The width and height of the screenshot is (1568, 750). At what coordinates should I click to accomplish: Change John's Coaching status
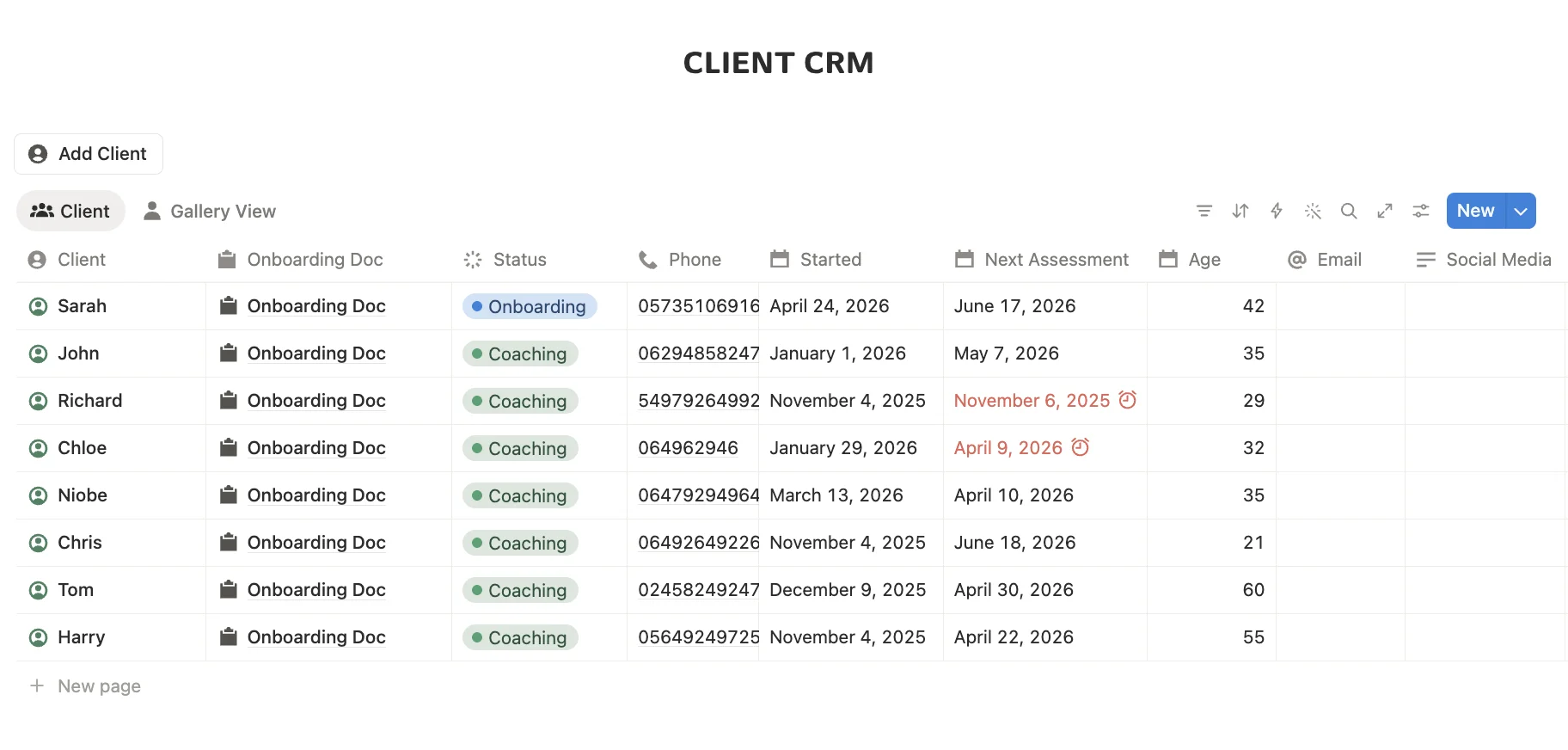point(520,353)
